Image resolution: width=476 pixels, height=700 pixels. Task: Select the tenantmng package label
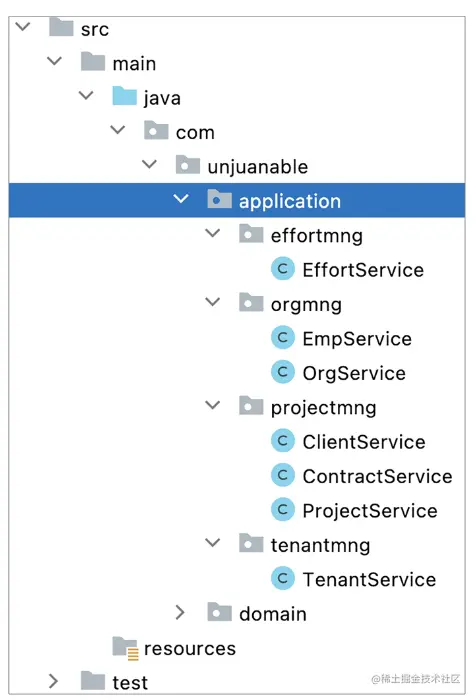click(x=321, y=545)
